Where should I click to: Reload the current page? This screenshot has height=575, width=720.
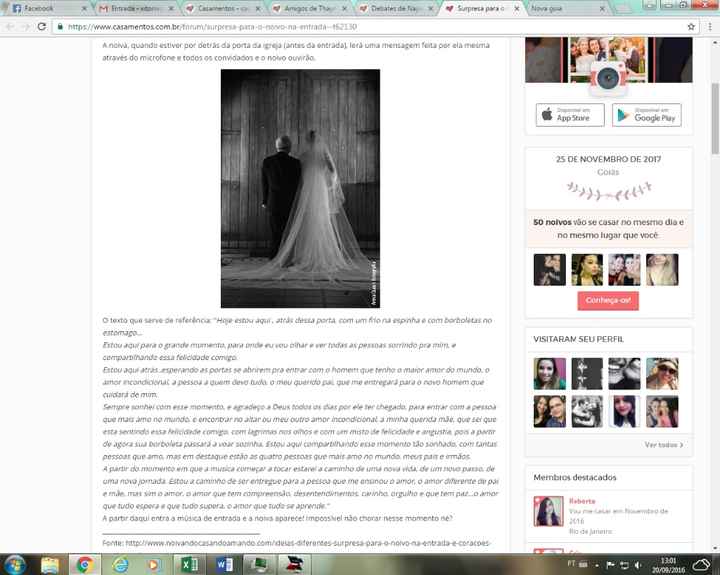point(42,27)
